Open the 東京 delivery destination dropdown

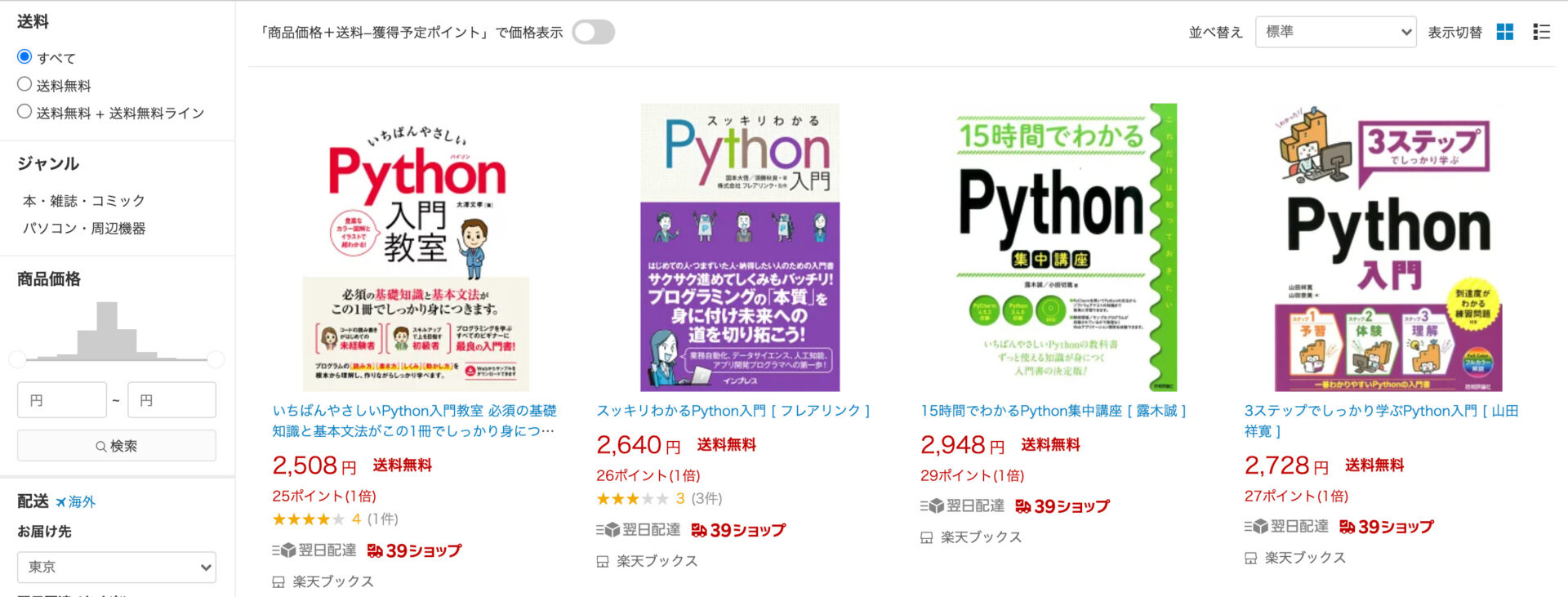click(x=117, y=567)
